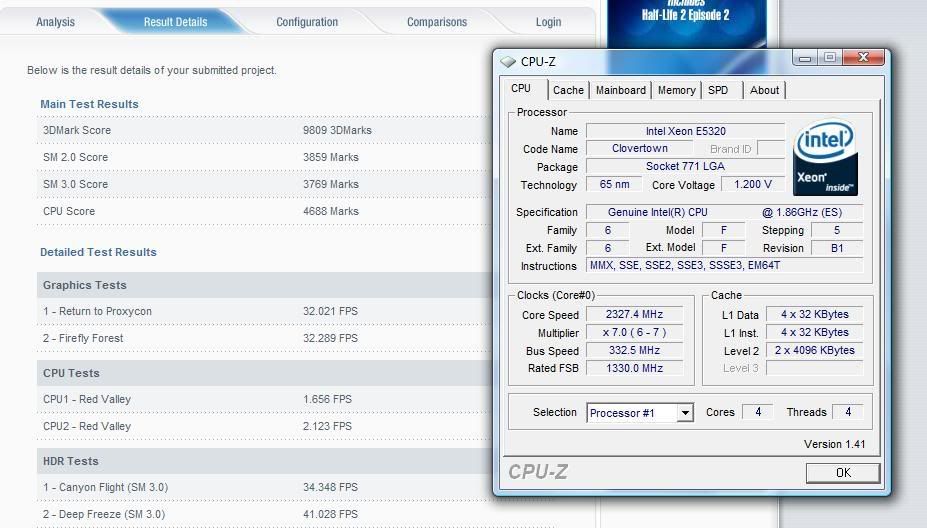The height and width of the screenshot is (528, 927).
Task: Open the Comparisons tab on the webpage
Action: (437, 22)
